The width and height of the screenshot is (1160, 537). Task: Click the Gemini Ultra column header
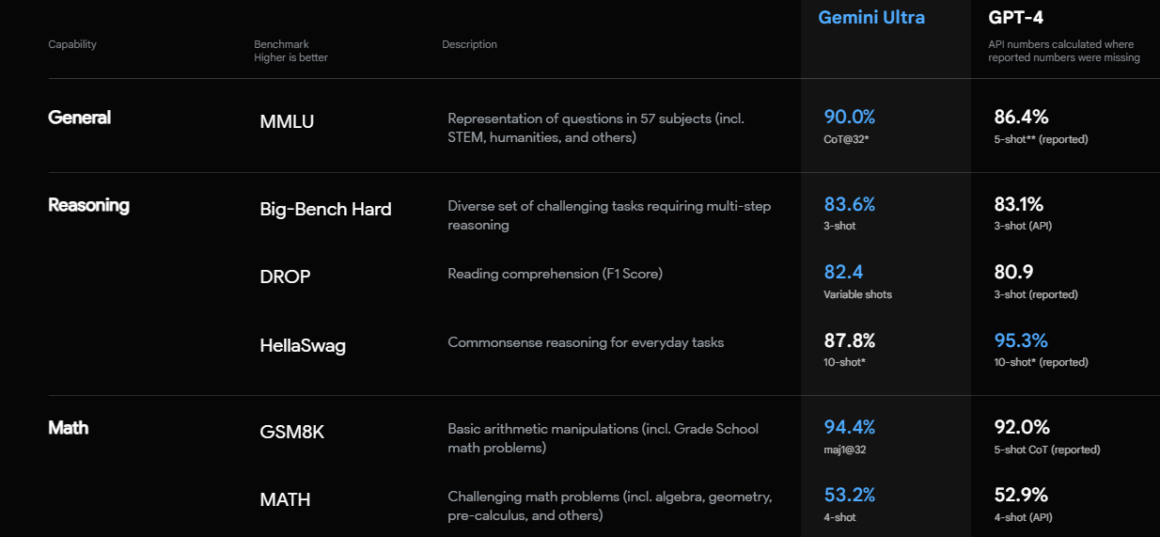tap(871, 17)
